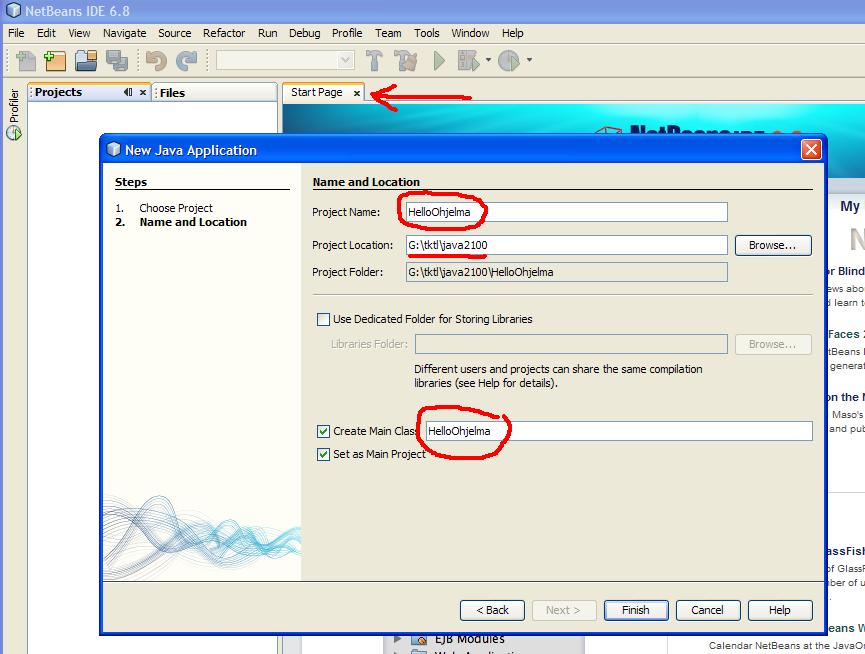Click the Save All toolbar icon
Image resolution: width=865 pixels, height=654 pixels.
click(x=116, y=60)
